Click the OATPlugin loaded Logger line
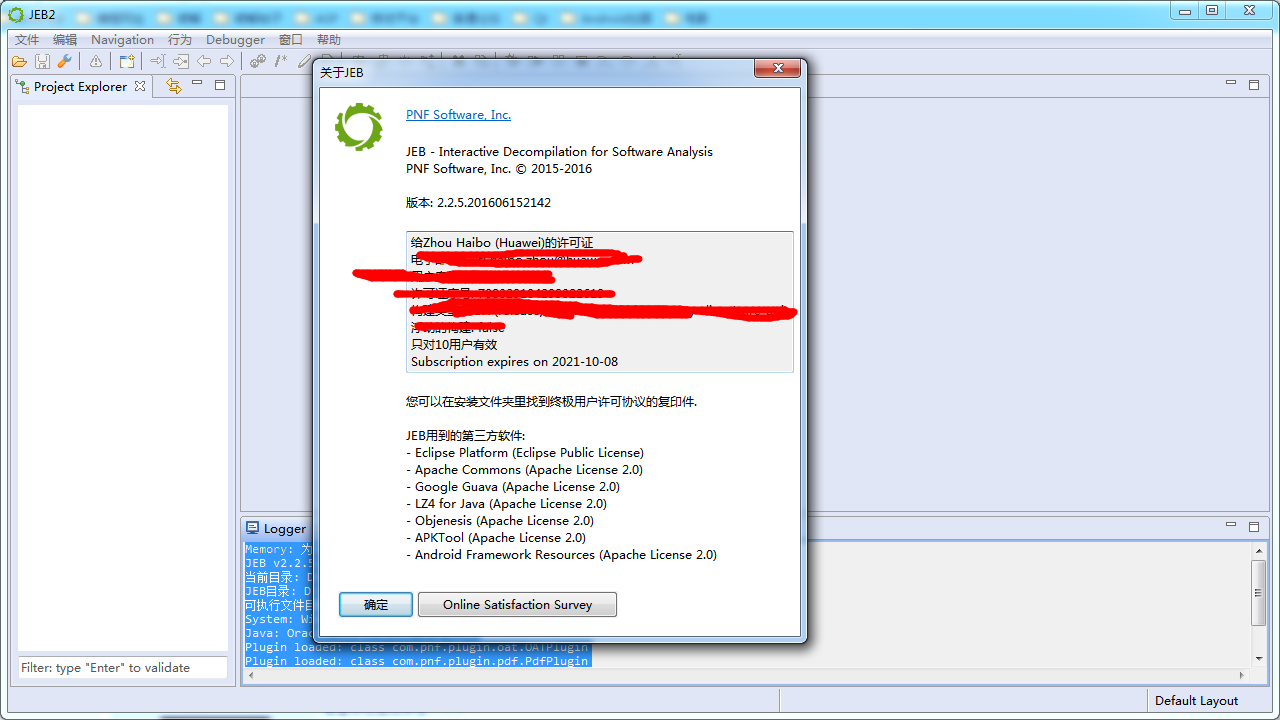Image resolution: width=1280 pixels, height=720 pixels. pyautogui.click(x=417, y=647)
